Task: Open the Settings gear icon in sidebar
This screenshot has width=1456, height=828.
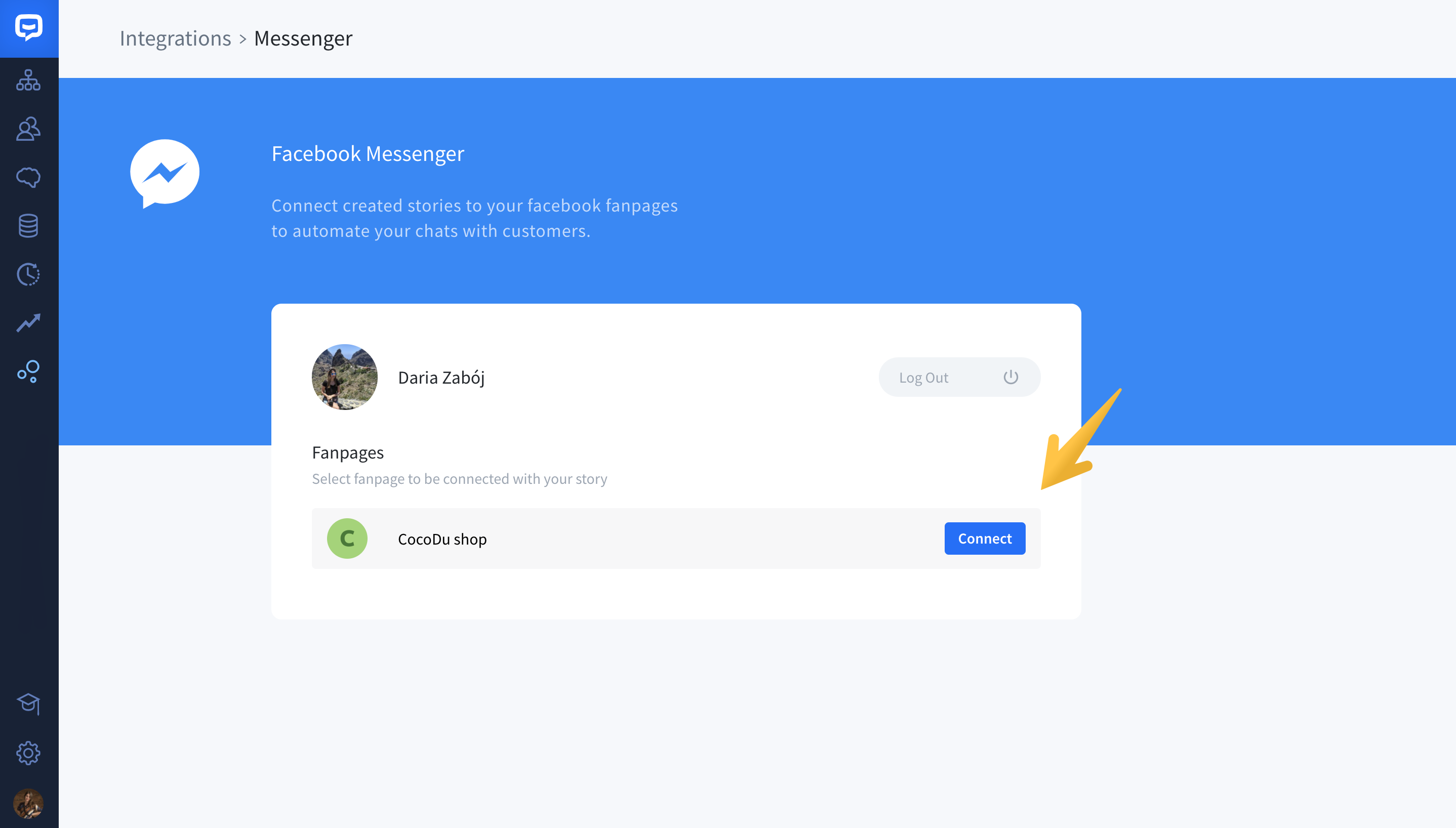Action: (28, 753)
